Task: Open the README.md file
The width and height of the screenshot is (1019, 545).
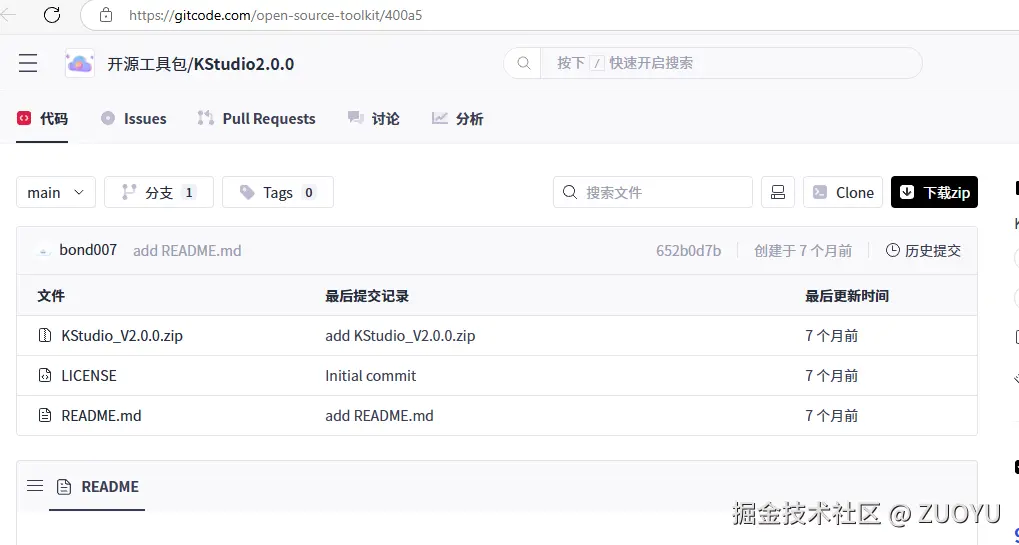Action: click(101, 416)
